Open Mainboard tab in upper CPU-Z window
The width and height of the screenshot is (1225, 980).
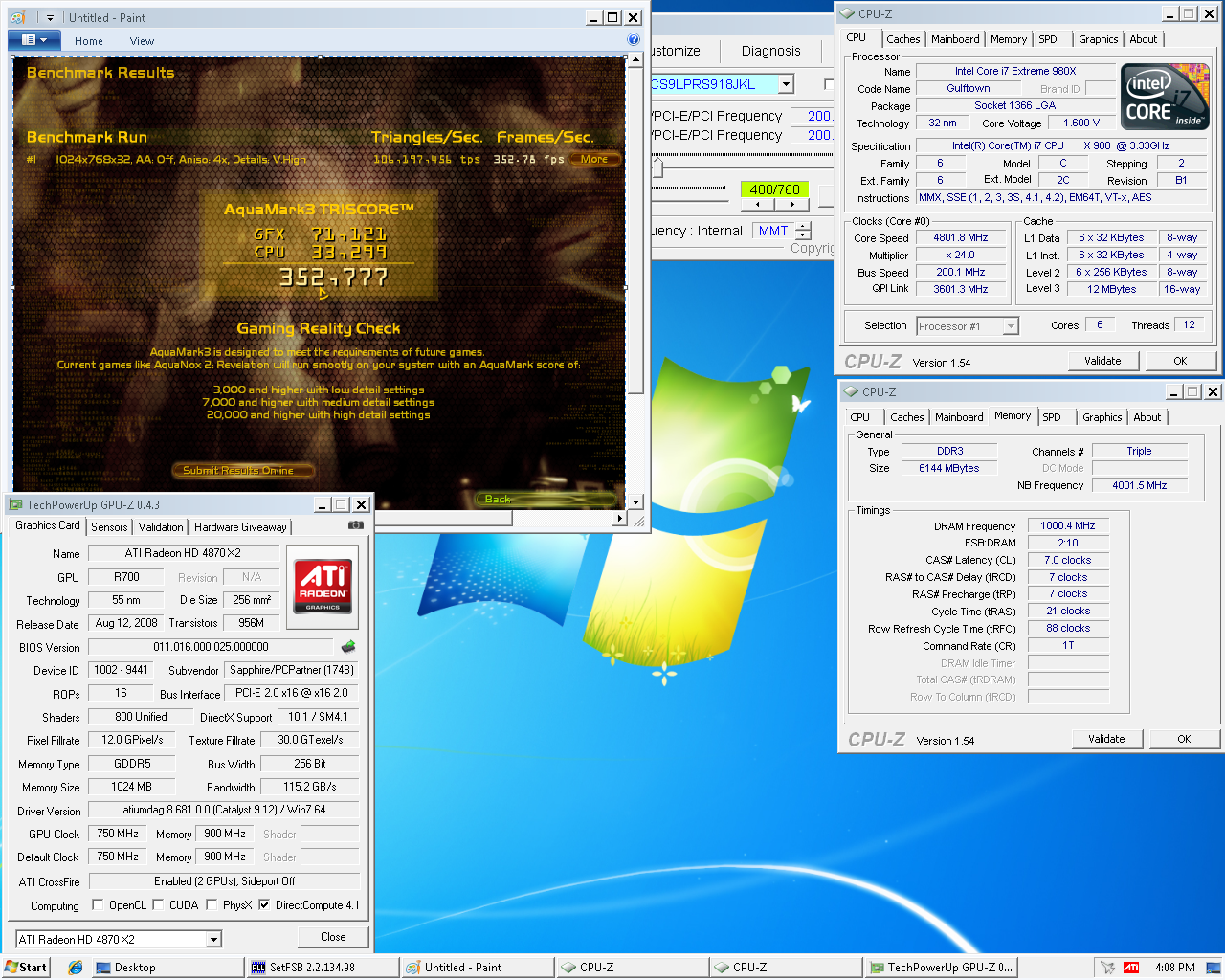point(955,39)
